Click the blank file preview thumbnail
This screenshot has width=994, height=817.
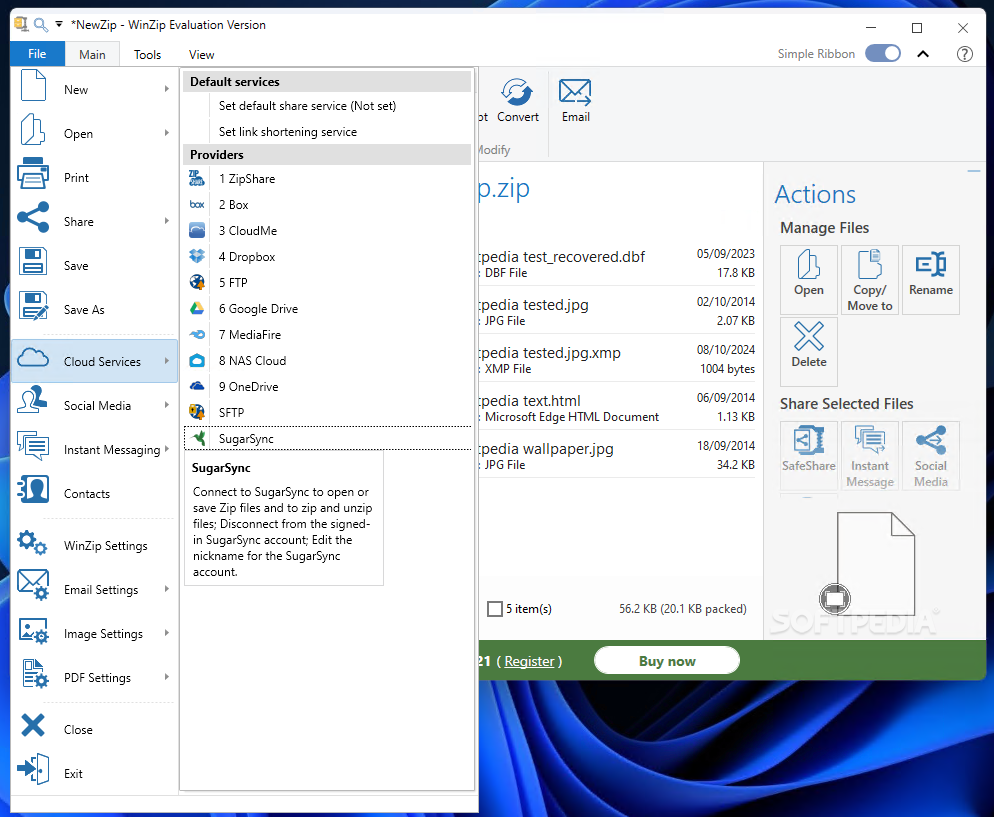click(875, 563)
